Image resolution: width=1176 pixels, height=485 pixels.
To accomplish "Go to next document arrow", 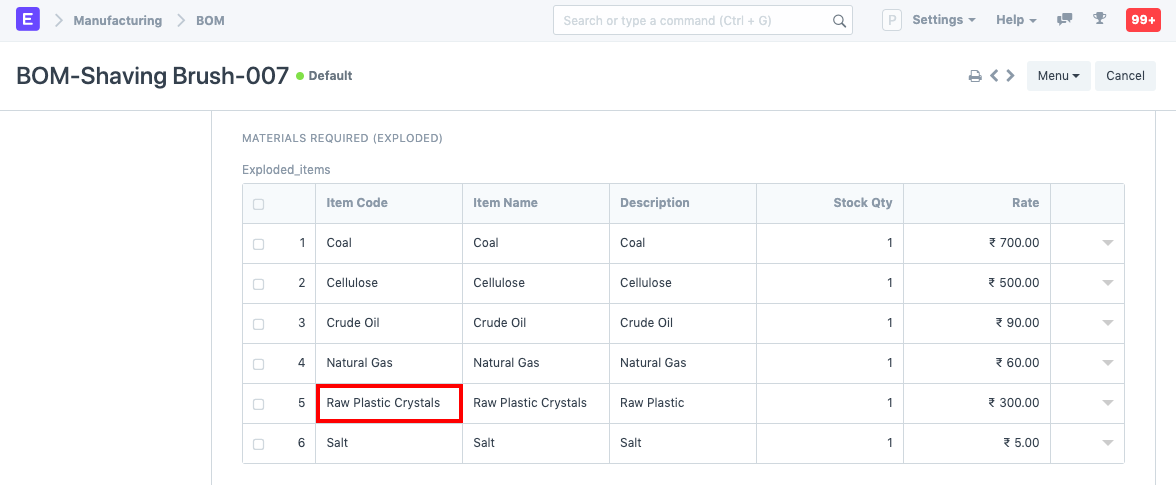I will pos(1011,76).
